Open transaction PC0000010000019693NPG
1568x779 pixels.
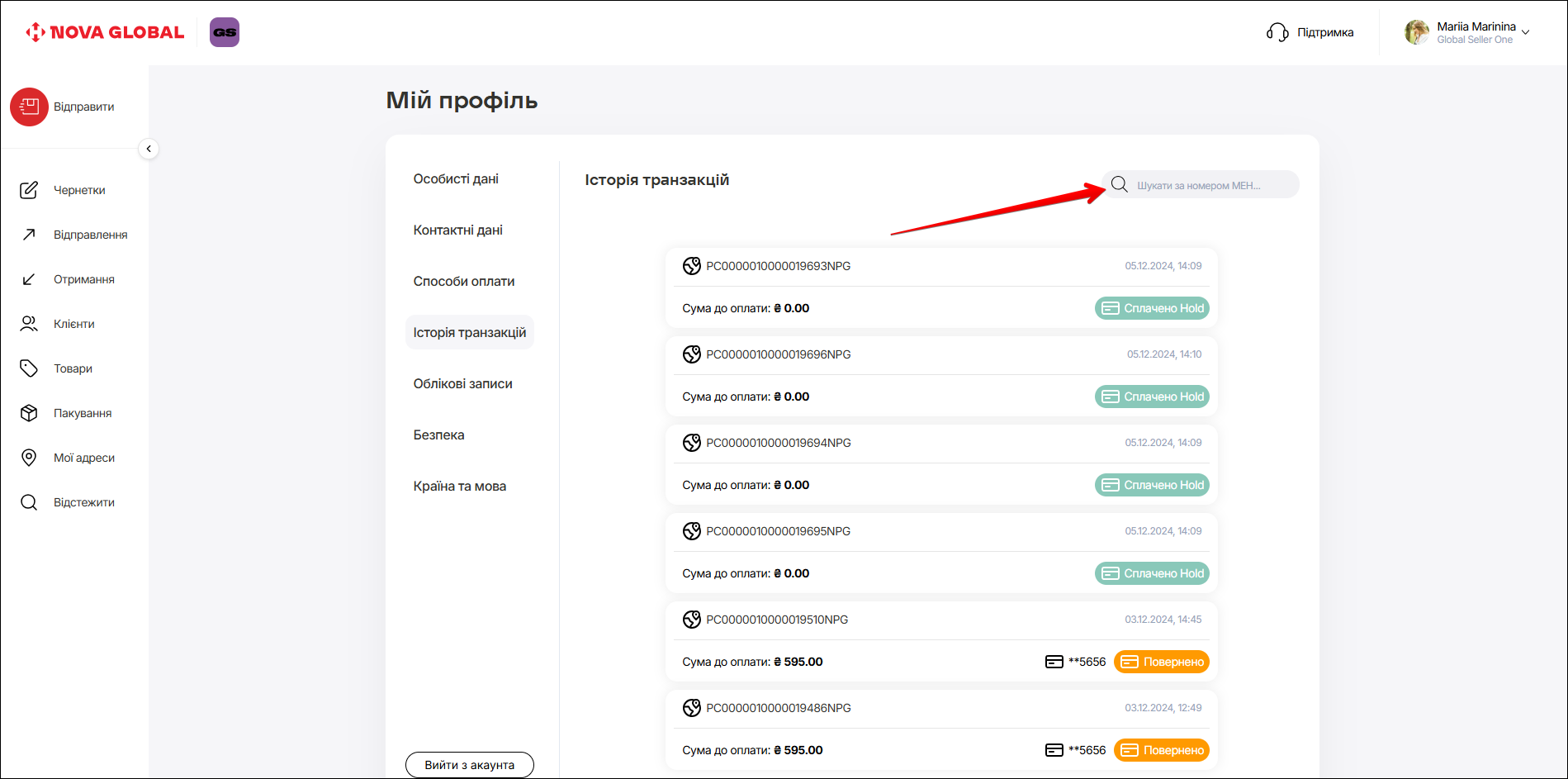click(778, 266)
